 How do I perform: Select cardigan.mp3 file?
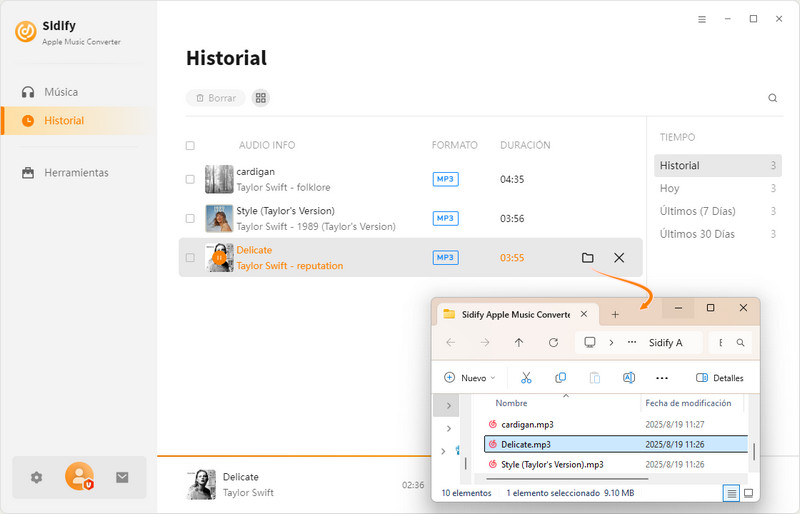coord(615,424)
